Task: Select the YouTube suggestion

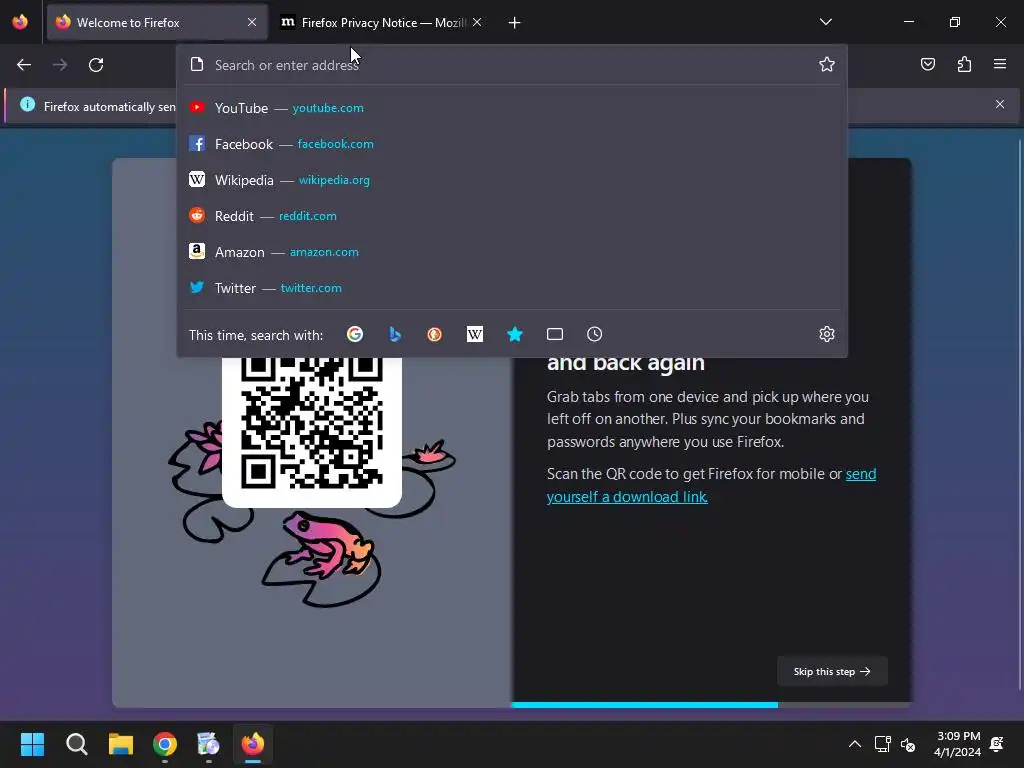Action: pyautogui.click(x=512, y=108)
